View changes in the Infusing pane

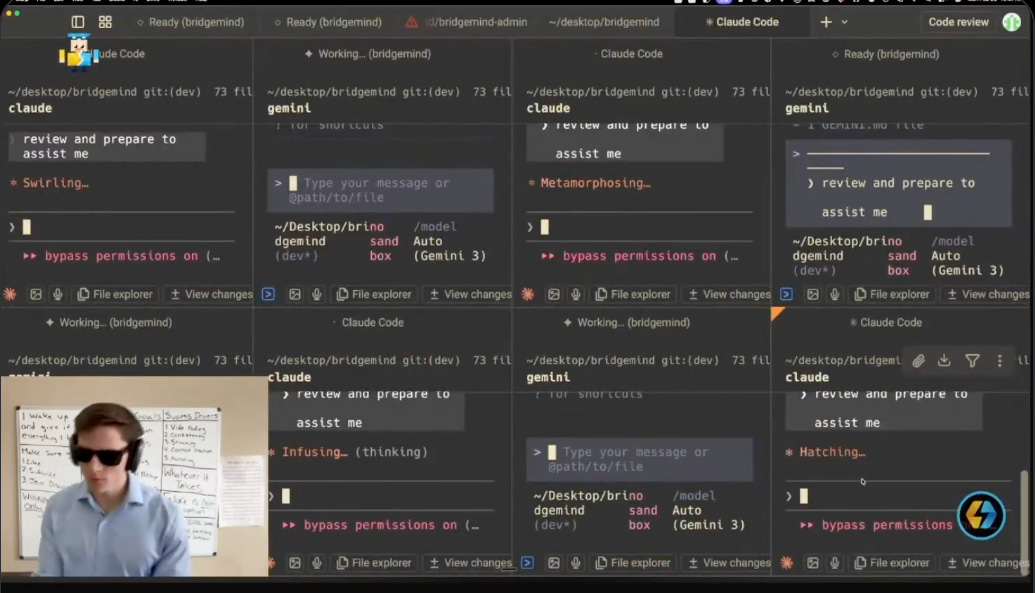[x=470, y=563]
